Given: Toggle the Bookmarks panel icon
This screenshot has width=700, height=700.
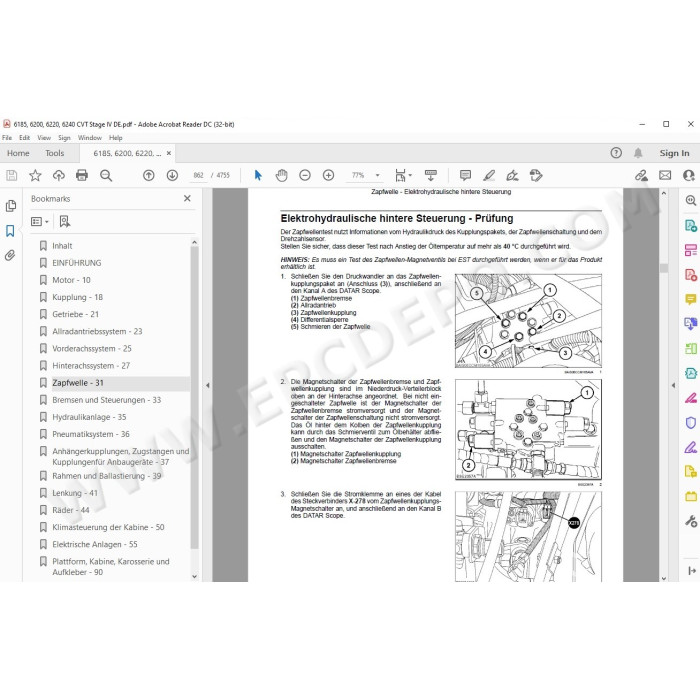Looking at the screenshot, I should pyautogui.click(x=10, y=231).
